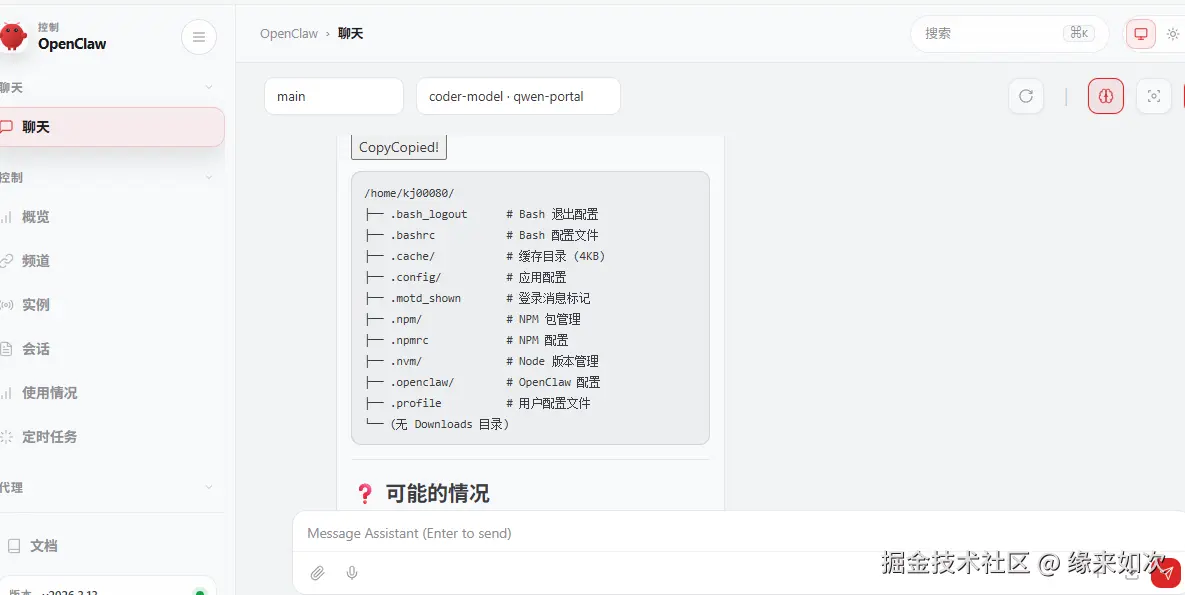Toggle the monitor display mode

[x=1140, y=33]
